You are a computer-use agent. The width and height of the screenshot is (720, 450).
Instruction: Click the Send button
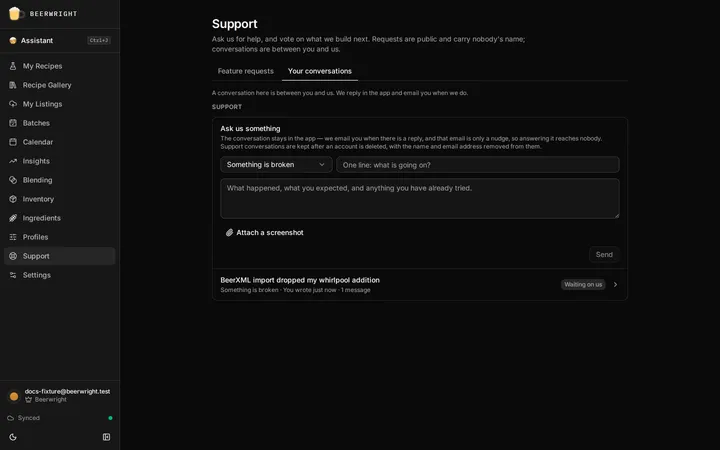[604, 254]
